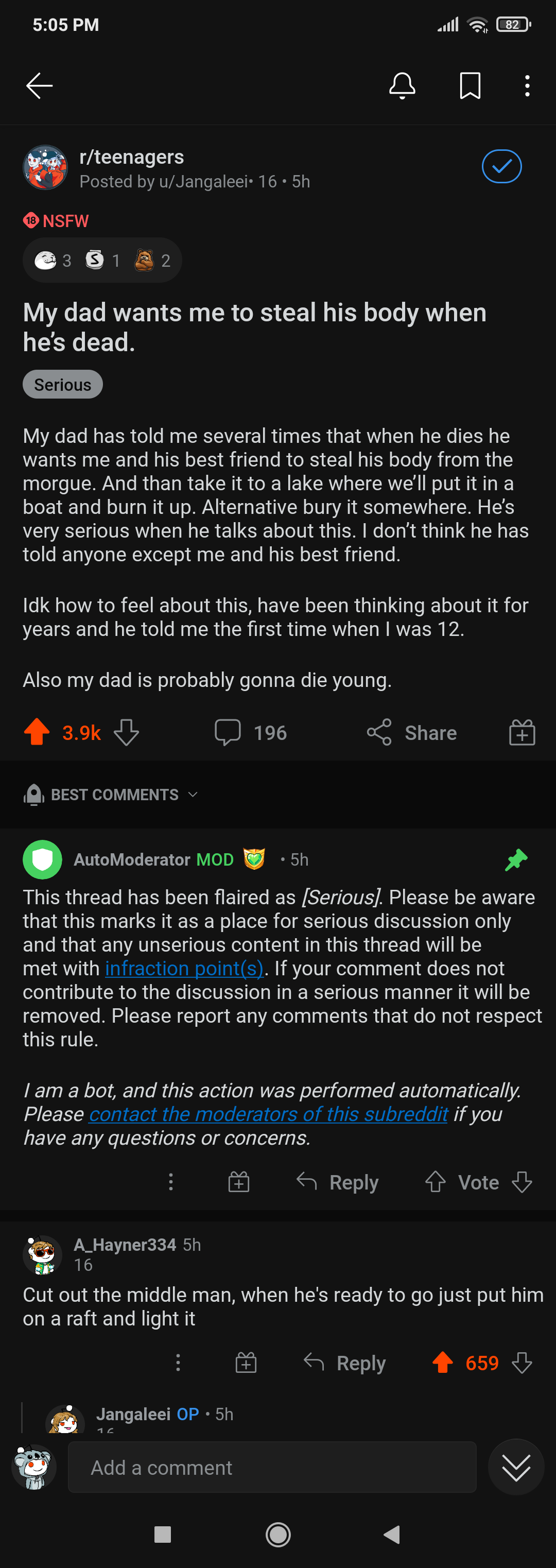Share the post

[412, 732]
